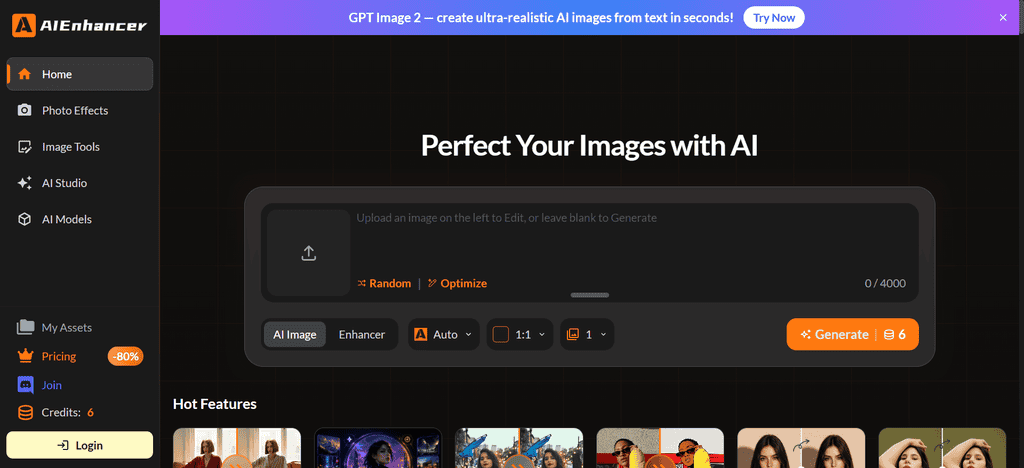Click the Join Discord link

pyautogui.click(x=52, y=385)
